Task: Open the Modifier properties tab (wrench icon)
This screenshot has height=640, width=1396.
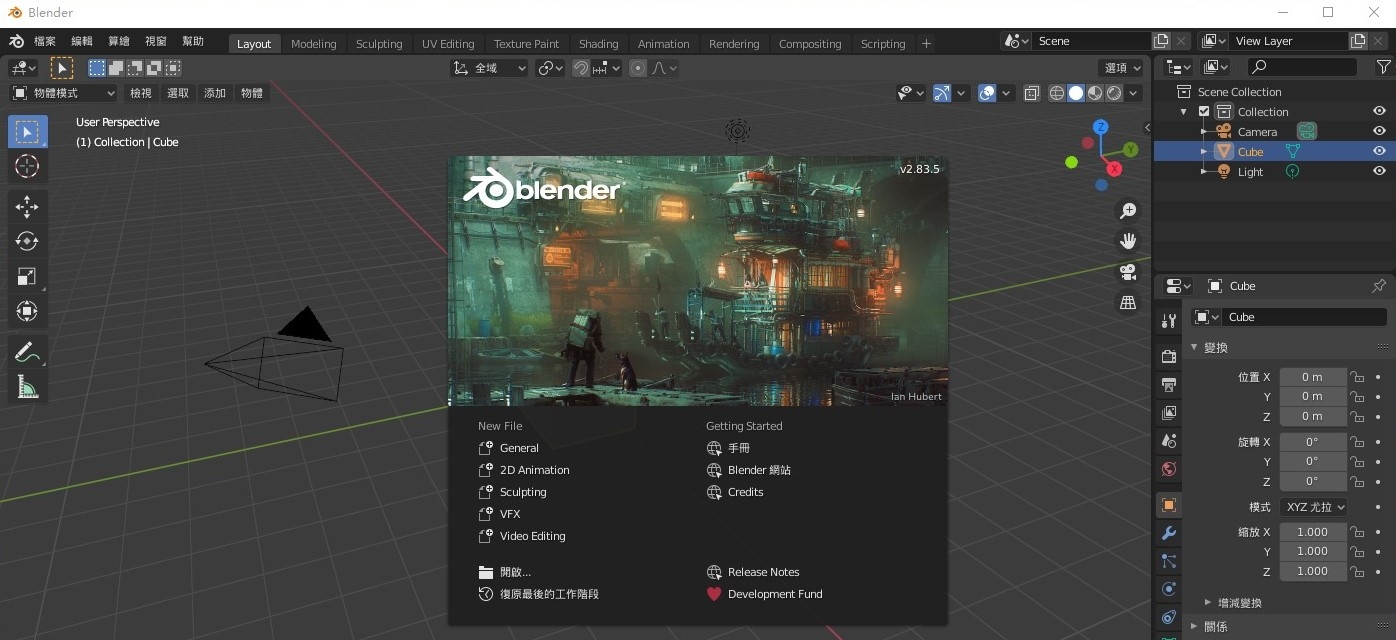Action: pos(1167,533)
